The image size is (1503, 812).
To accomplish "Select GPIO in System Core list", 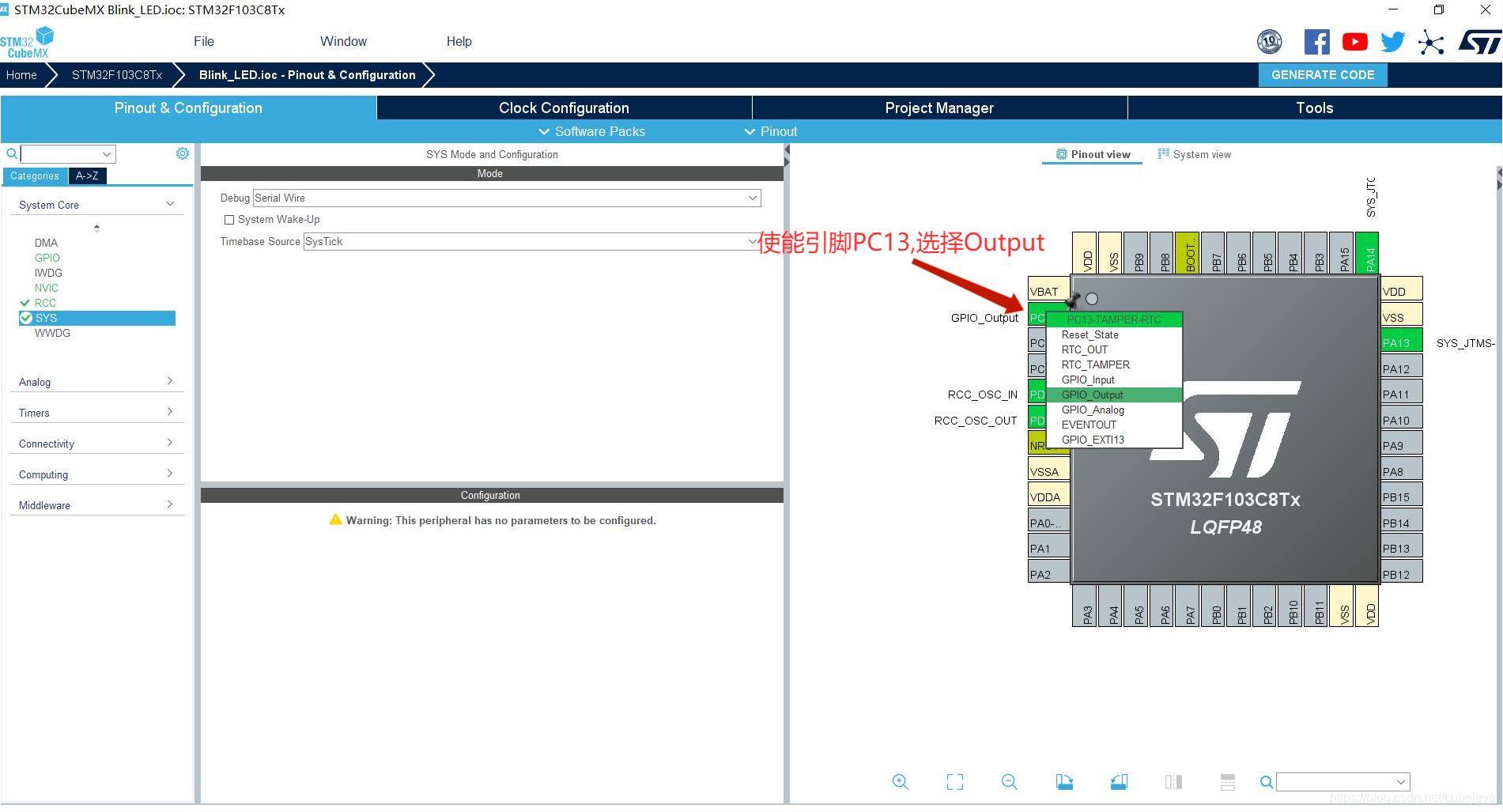I will pyautogui.click(x=47, y=258).
